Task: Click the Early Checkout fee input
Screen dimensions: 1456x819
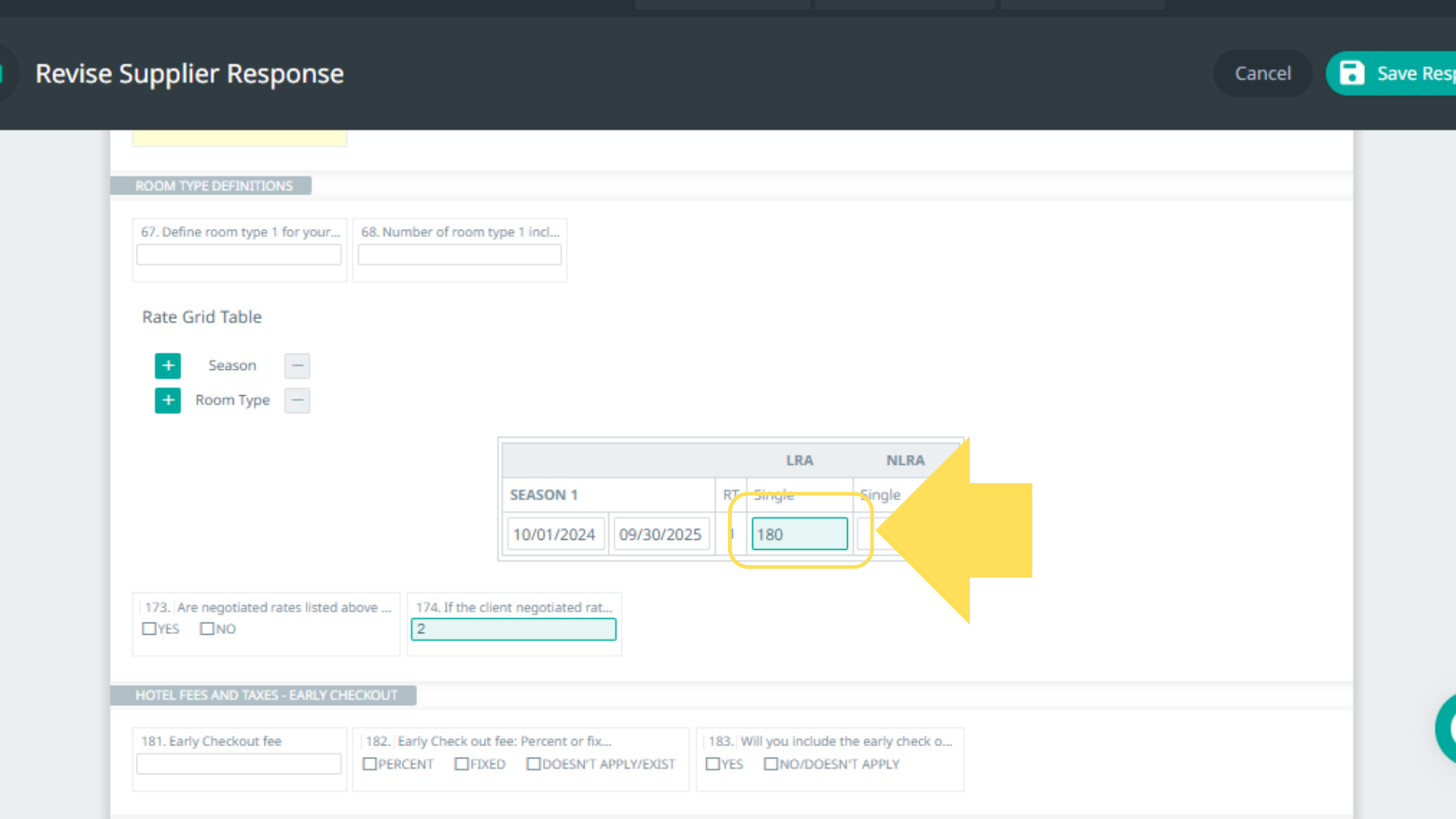Action: click(x=239, y=764)
